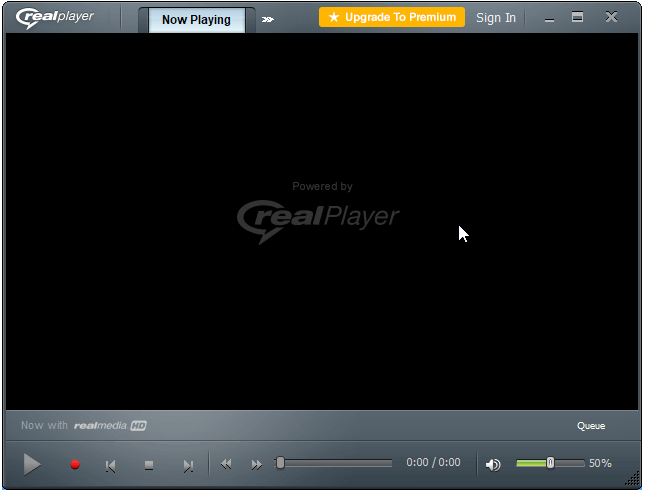Switch to the Now Playing tab
645x493 pixels.
(x=196, y=20)
